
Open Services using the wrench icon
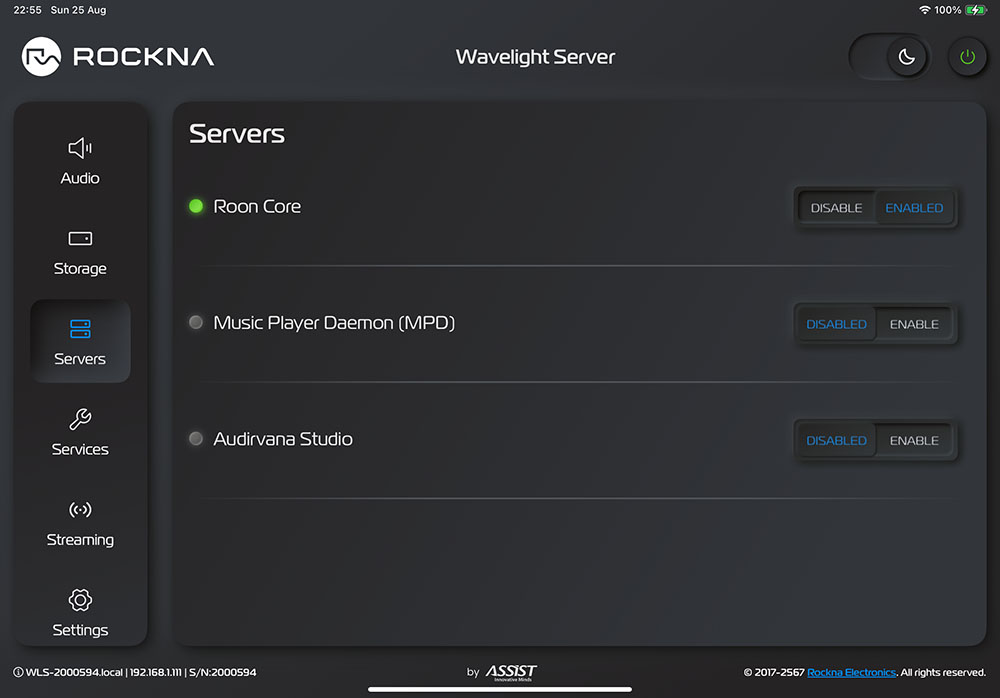tap(80, 419)
